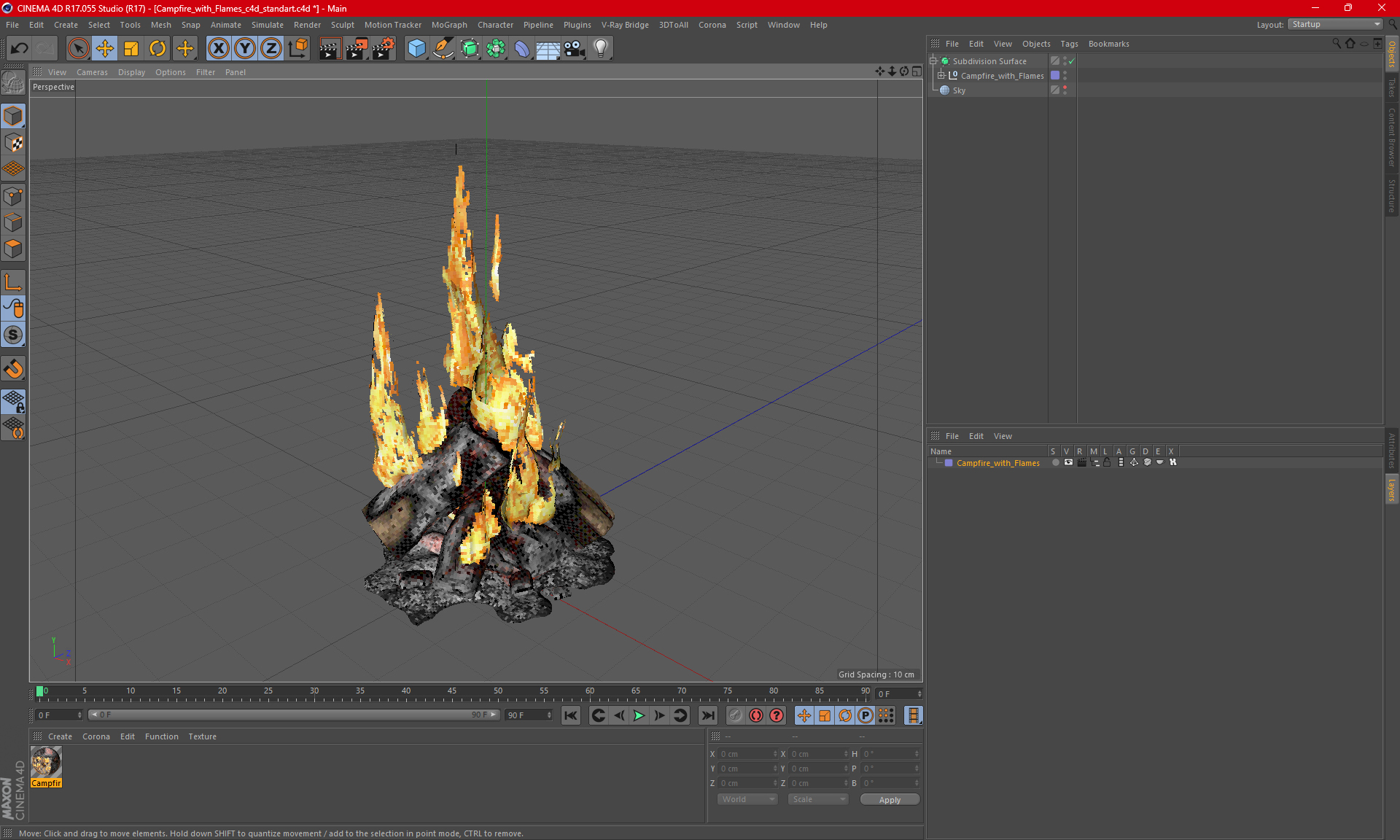Select the Rotate tool
1400x840 pixels.
pyautogui.click(x=157, y=49)
